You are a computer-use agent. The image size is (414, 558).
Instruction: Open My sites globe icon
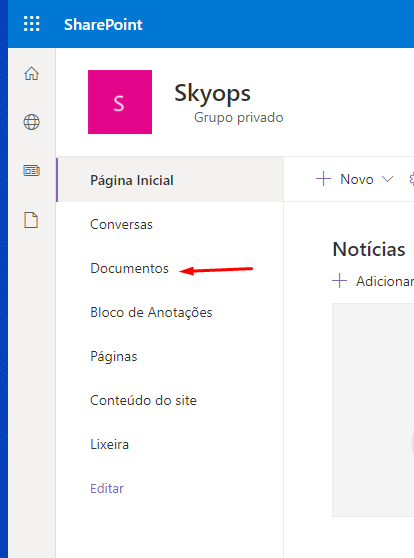(31, 122)
